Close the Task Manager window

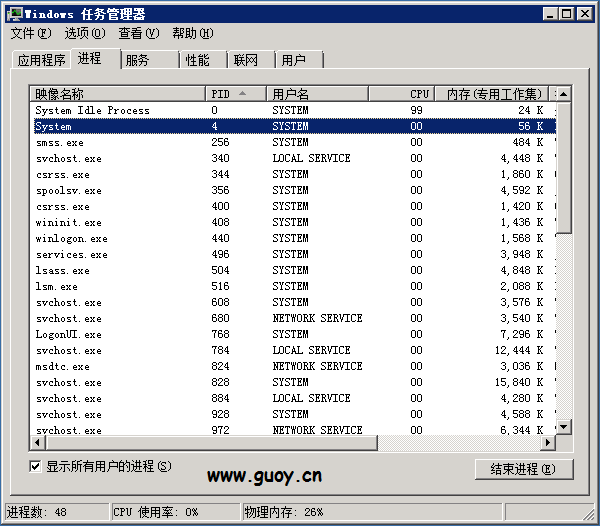(585, 14)
